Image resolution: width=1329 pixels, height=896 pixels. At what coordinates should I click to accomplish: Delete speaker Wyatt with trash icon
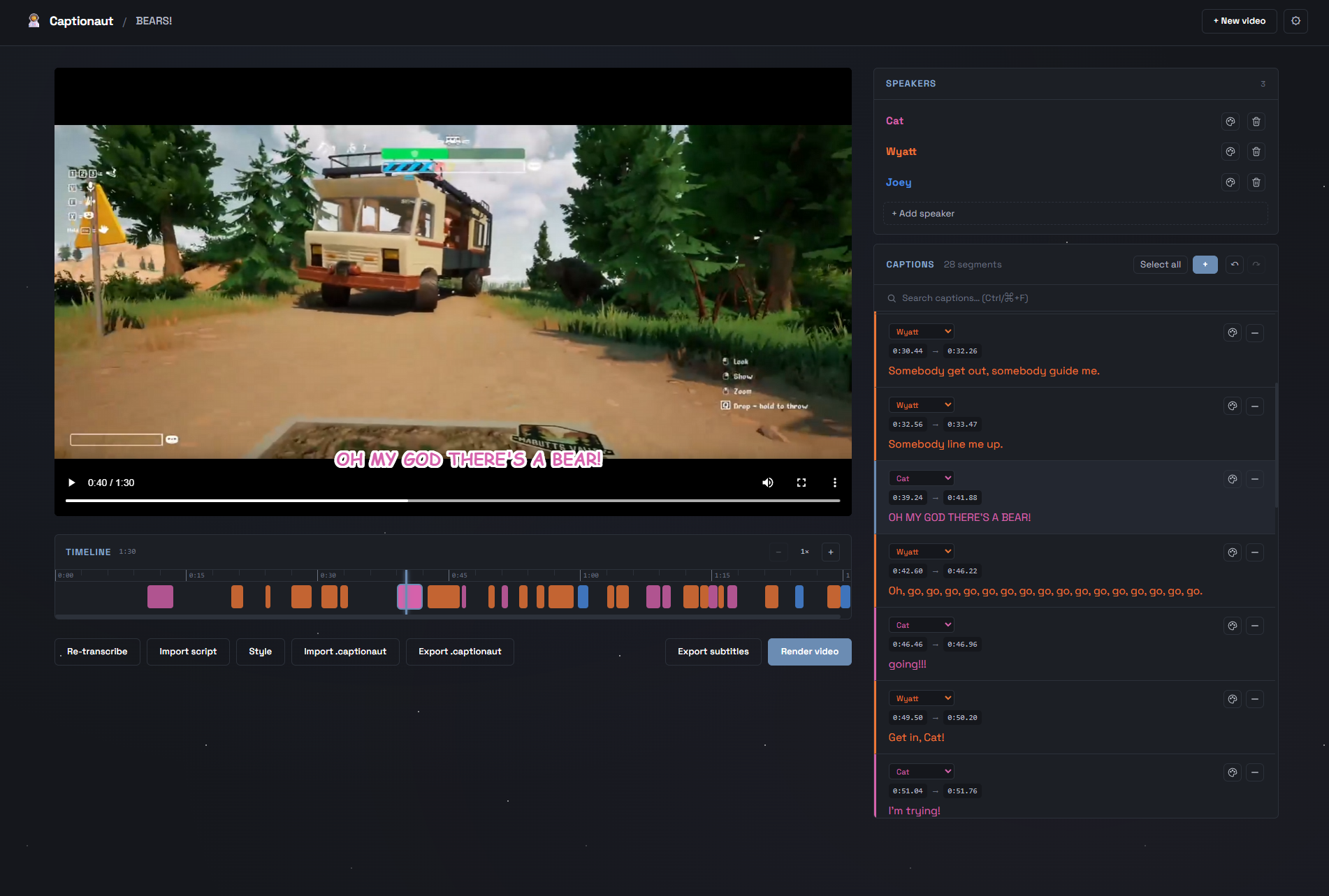point(1256,152)
